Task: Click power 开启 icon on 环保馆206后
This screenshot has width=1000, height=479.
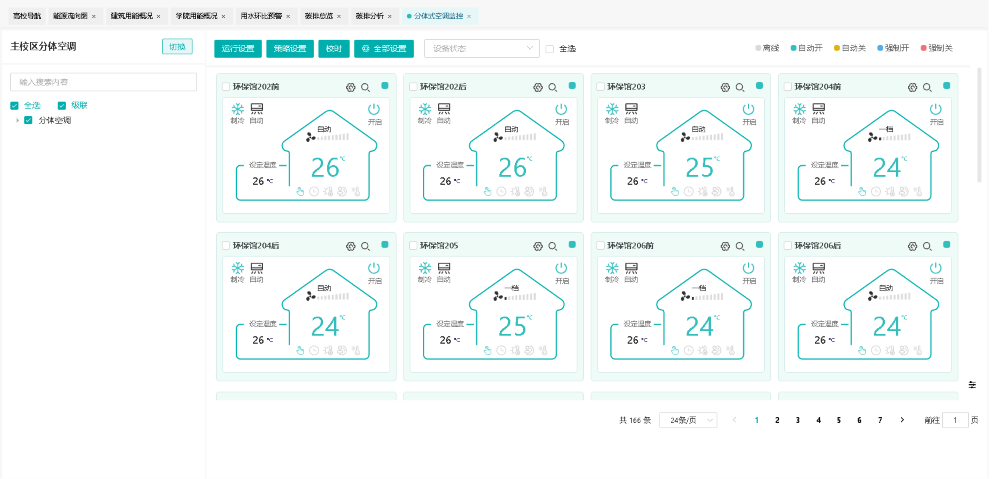Action: coord(936,269)
